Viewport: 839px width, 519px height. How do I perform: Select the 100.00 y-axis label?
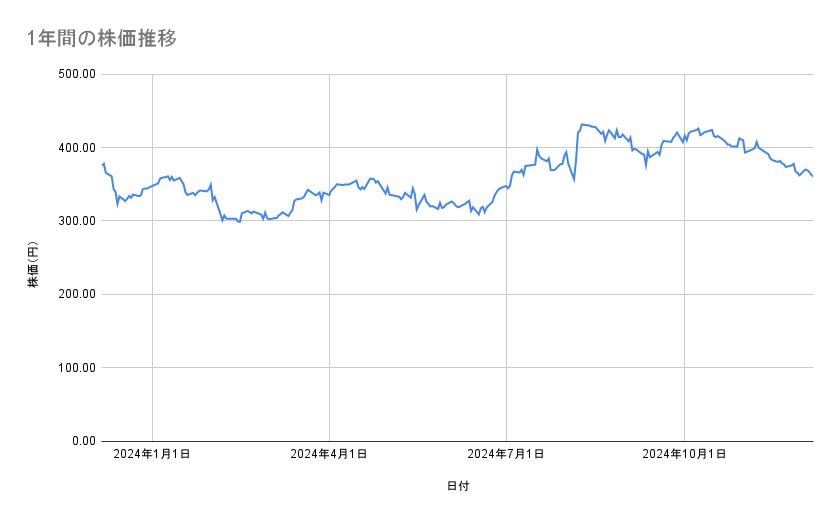(75, 367)
